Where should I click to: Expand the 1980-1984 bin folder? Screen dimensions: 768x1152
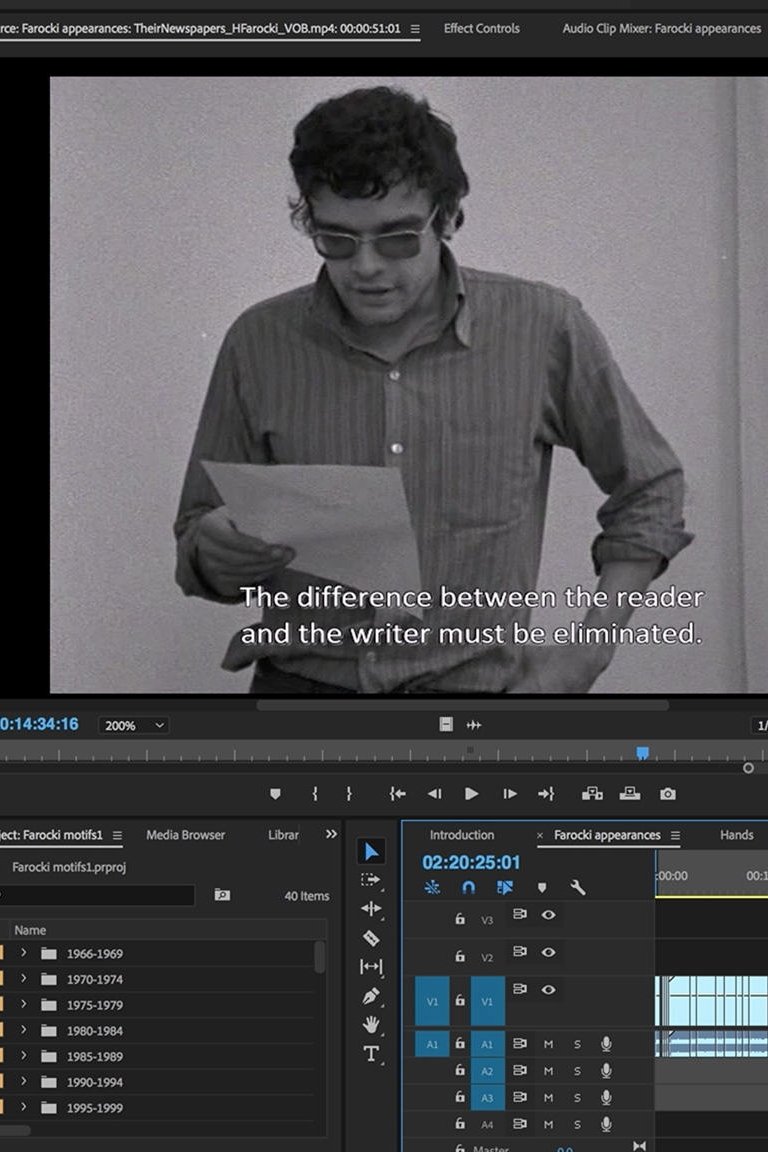pos(23,1031)
